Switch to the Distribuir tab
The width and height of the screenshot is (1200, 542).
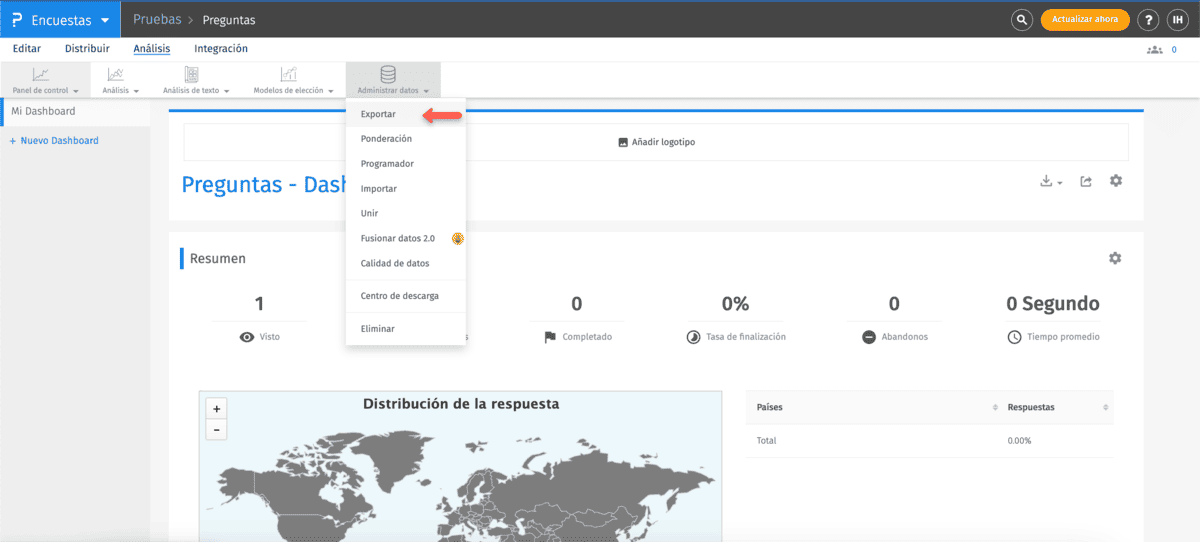point(87,48)
